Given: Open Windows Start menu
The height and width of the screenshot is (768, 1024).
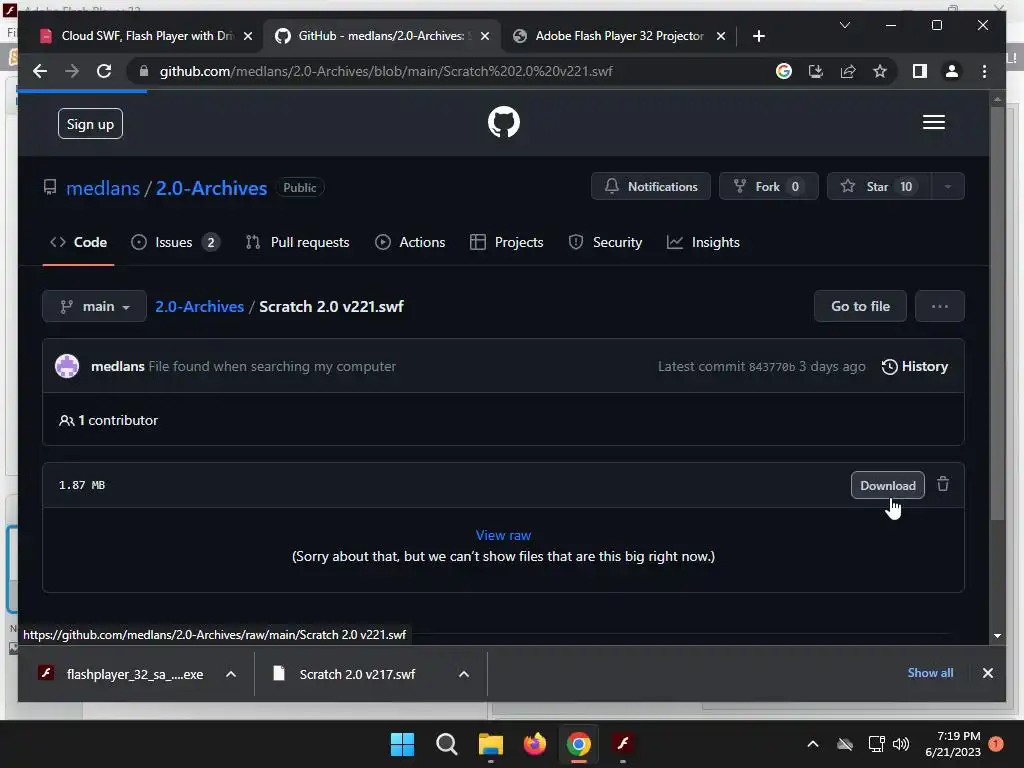Looking at the screenshot, I should coord(402,744).
